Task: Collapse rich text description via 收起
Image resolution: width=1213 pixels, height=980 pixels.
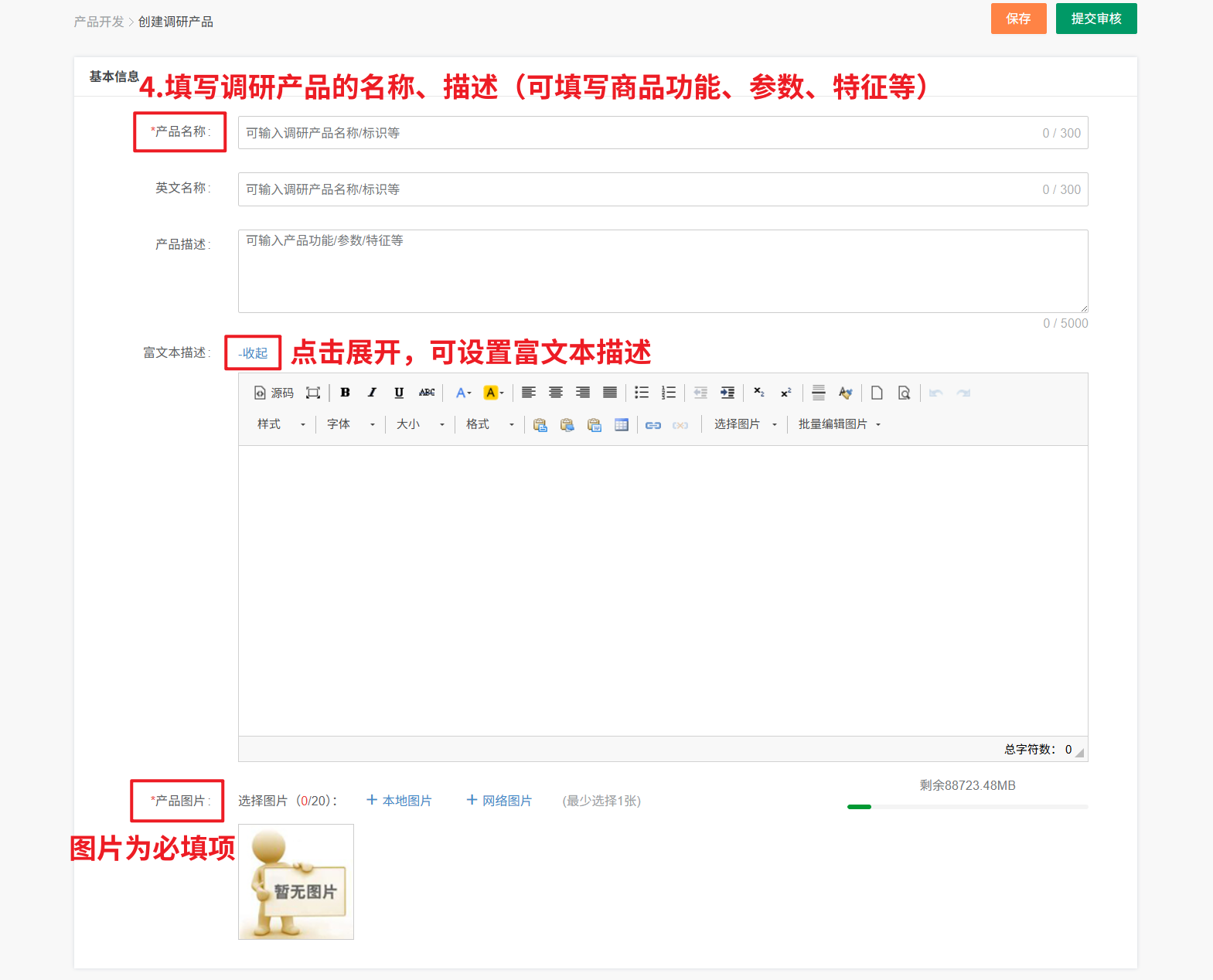Action: 253,353
